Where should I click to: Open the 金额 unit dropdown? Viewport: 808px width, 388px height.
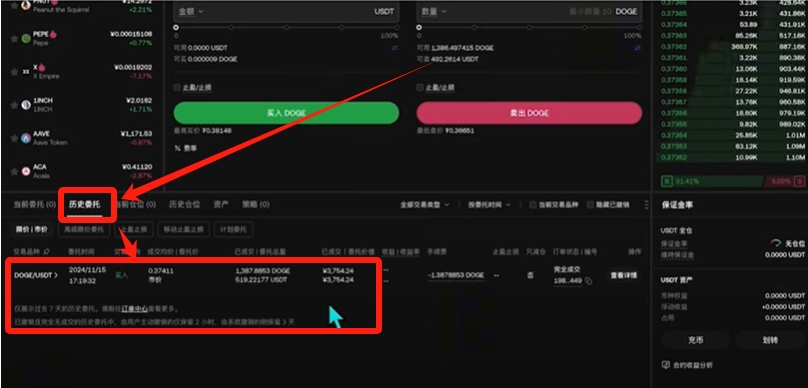[191, 11]
